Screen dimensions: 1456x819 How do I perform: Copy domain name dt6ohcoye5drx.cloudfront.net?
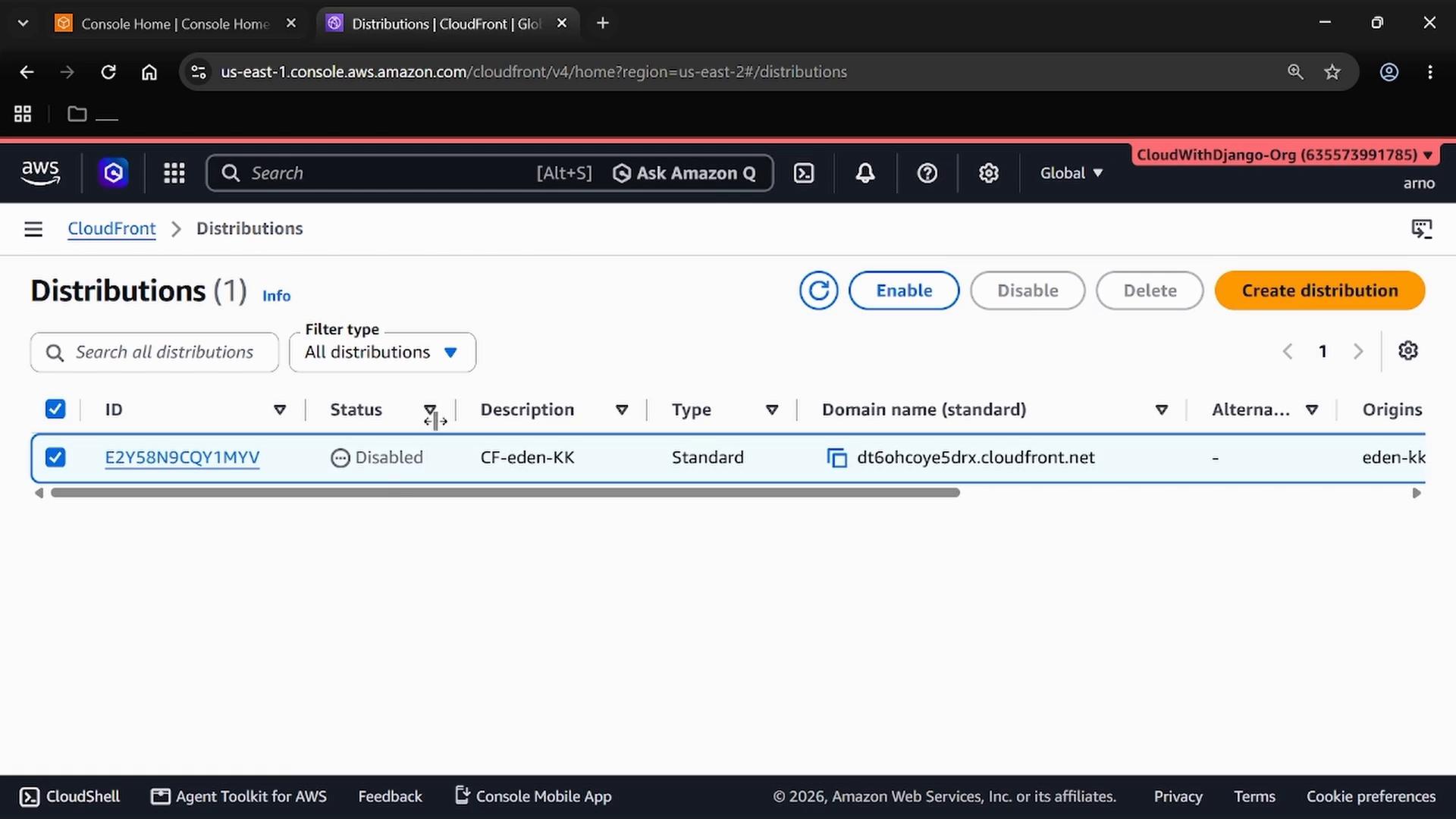point(836,458)
